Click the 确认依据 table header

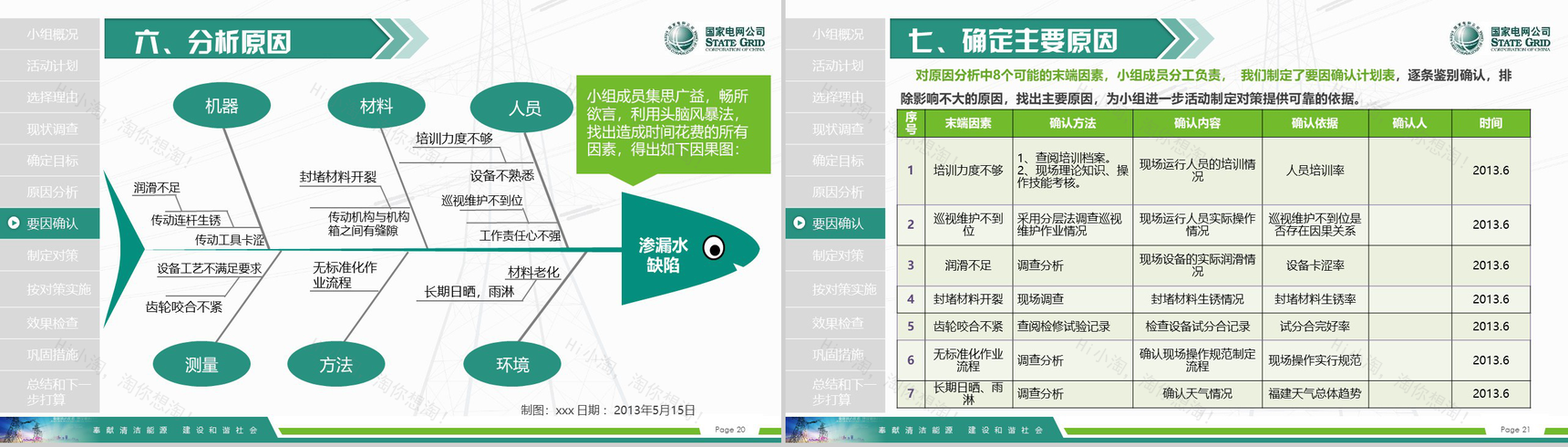(1315, 123)
